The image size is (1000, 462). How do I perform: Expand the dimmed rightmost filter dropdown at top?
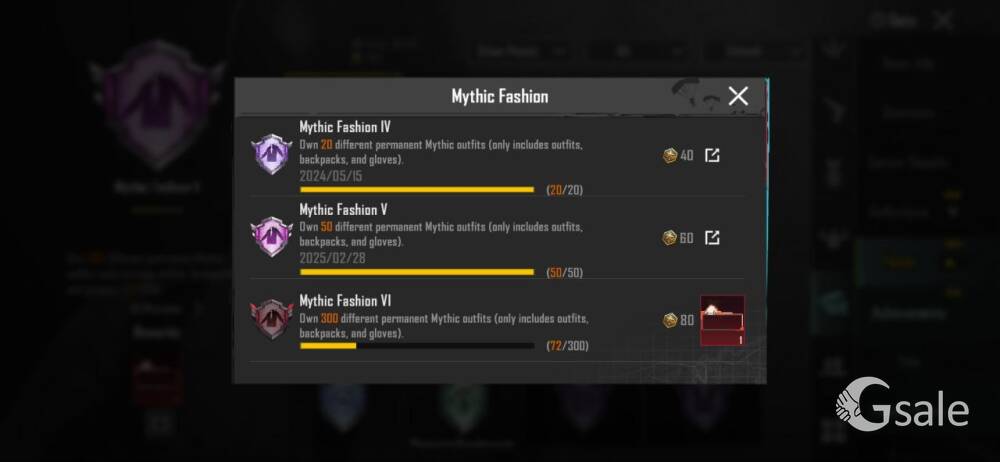759,52
